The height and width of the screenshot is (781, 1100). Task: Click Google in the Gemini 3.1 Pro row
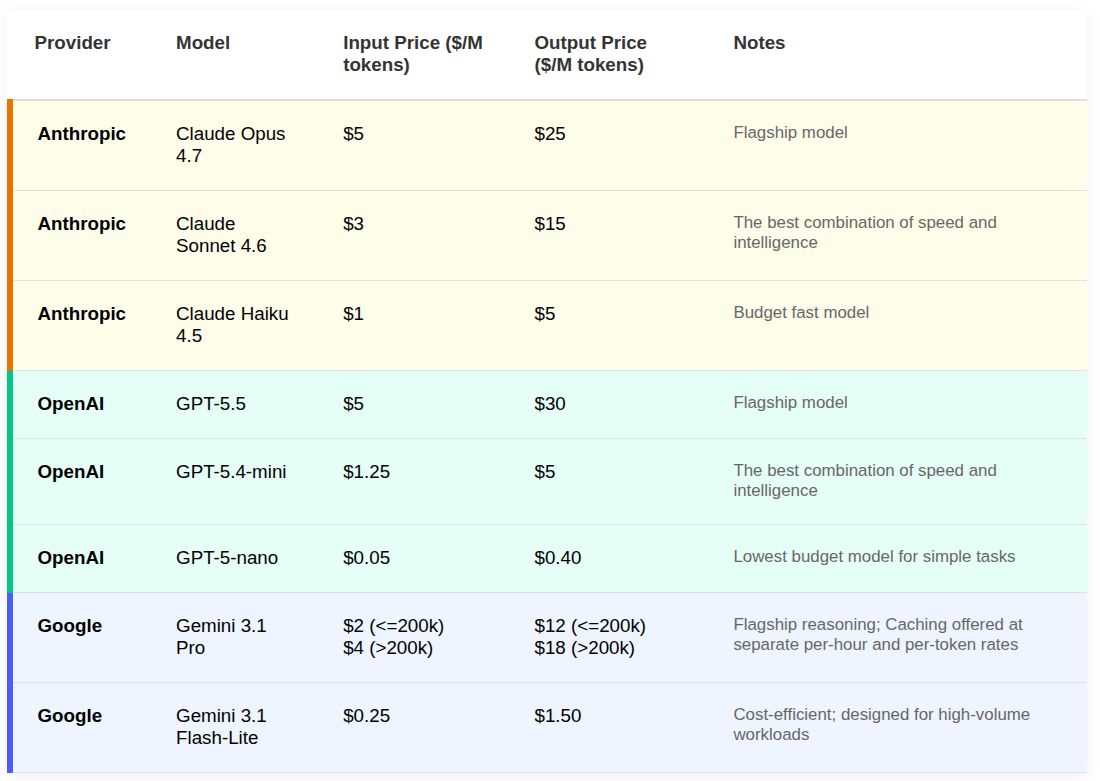point(69,625)
